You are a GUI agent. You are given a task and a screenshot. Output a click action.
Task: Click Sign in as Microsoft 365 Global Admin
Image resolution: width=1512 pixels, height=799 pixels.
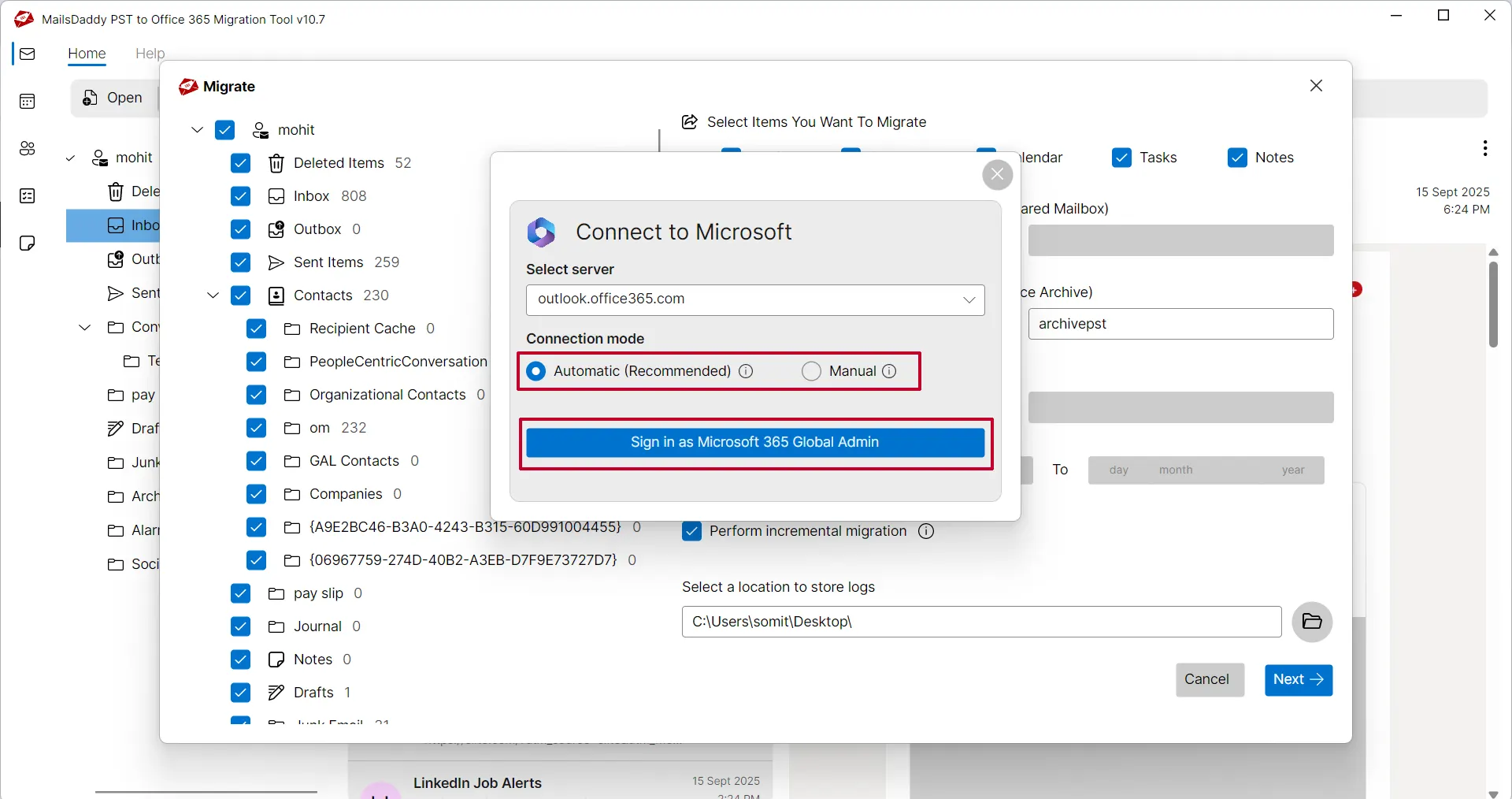pos(755,443)
